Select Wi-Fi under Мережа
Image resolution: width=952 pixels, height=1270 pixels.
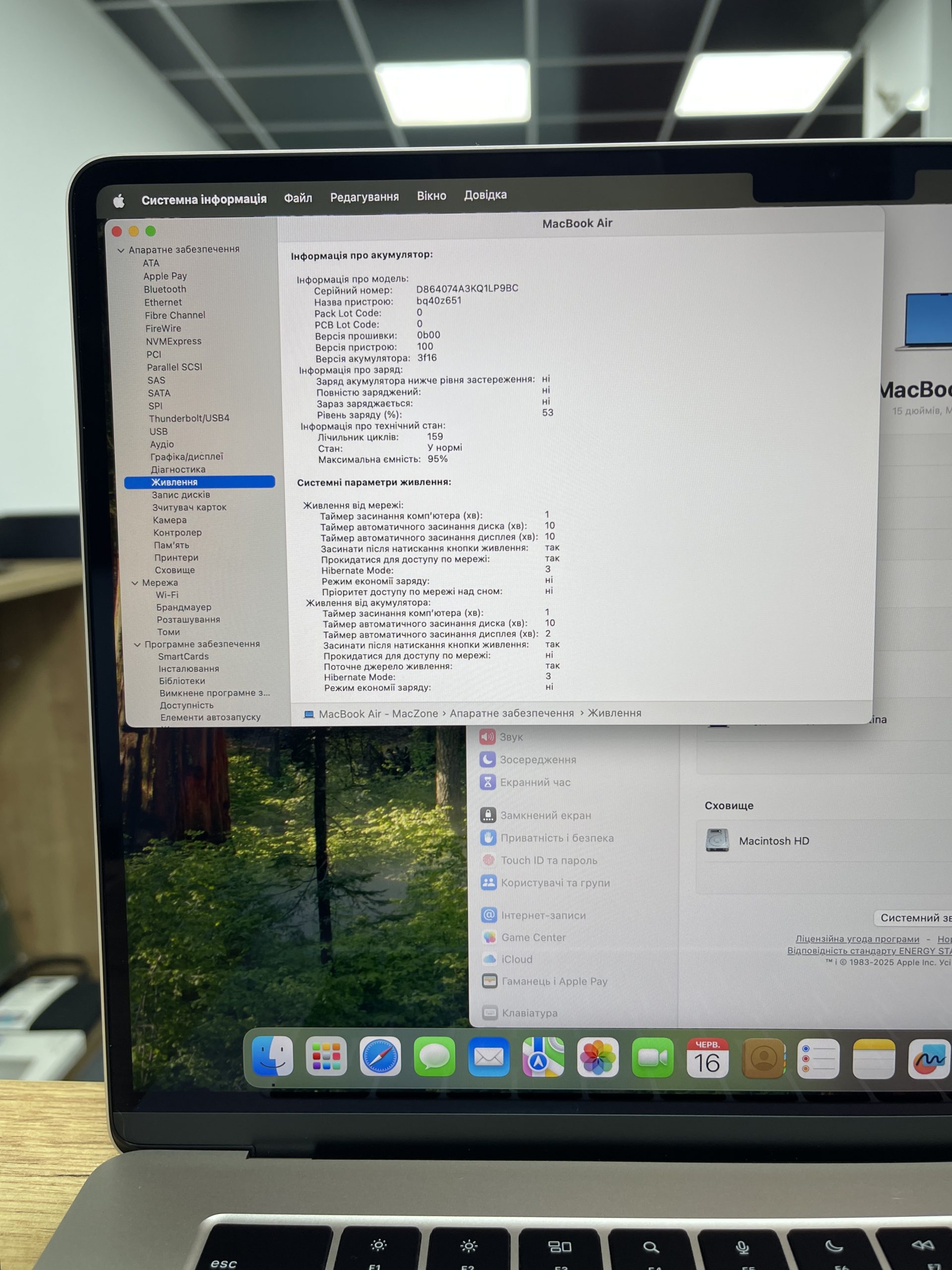click(x=167, y=595)
